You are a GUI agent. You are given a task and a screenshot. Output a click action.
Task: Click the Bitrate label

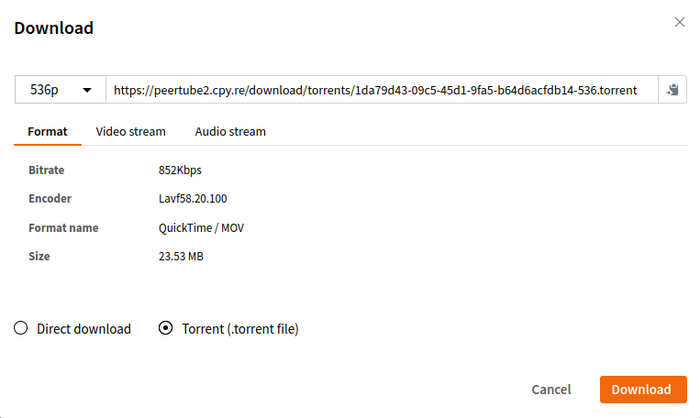point(46,170)
